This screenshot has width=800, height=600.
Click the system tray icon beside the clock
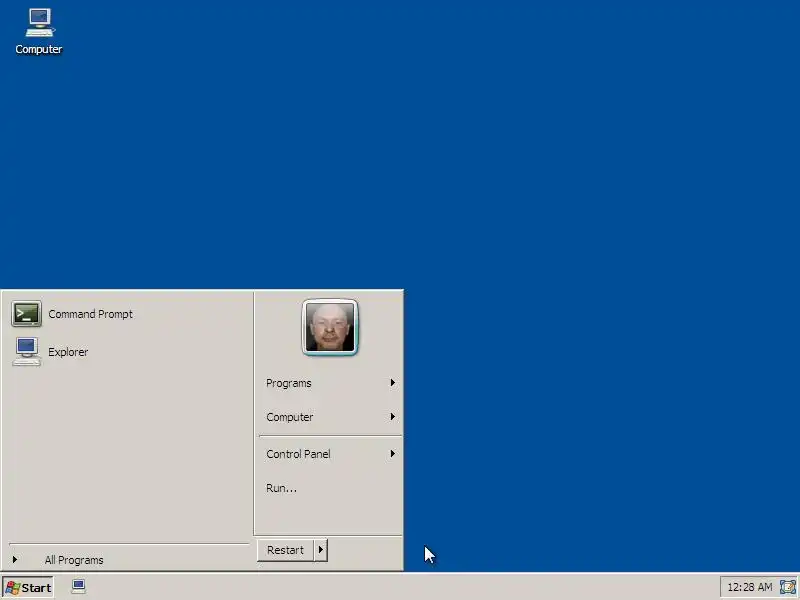(787, 587)
